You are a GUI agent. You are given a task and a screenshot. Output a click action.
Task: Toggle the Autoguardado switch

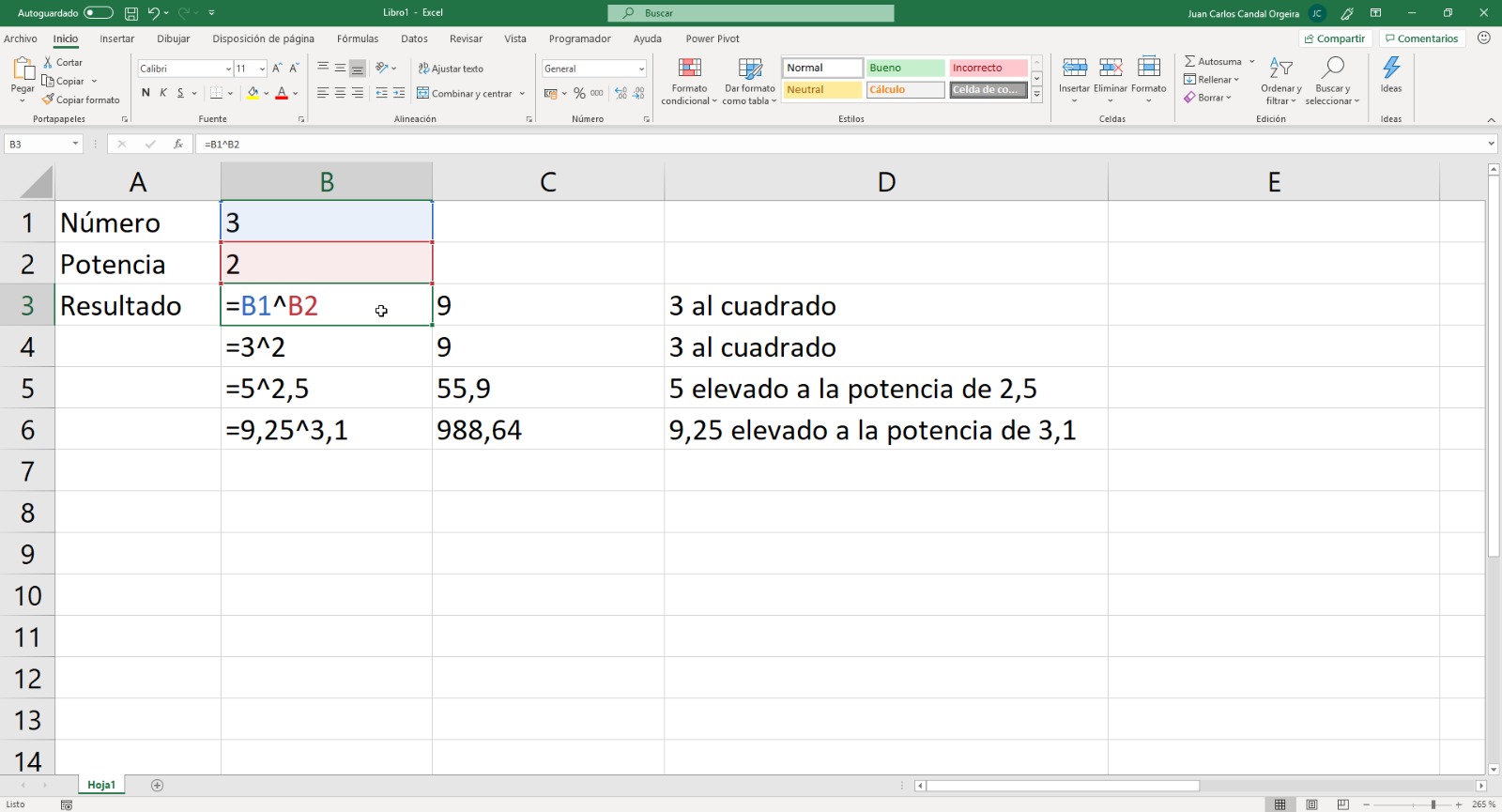click(98, 13)
